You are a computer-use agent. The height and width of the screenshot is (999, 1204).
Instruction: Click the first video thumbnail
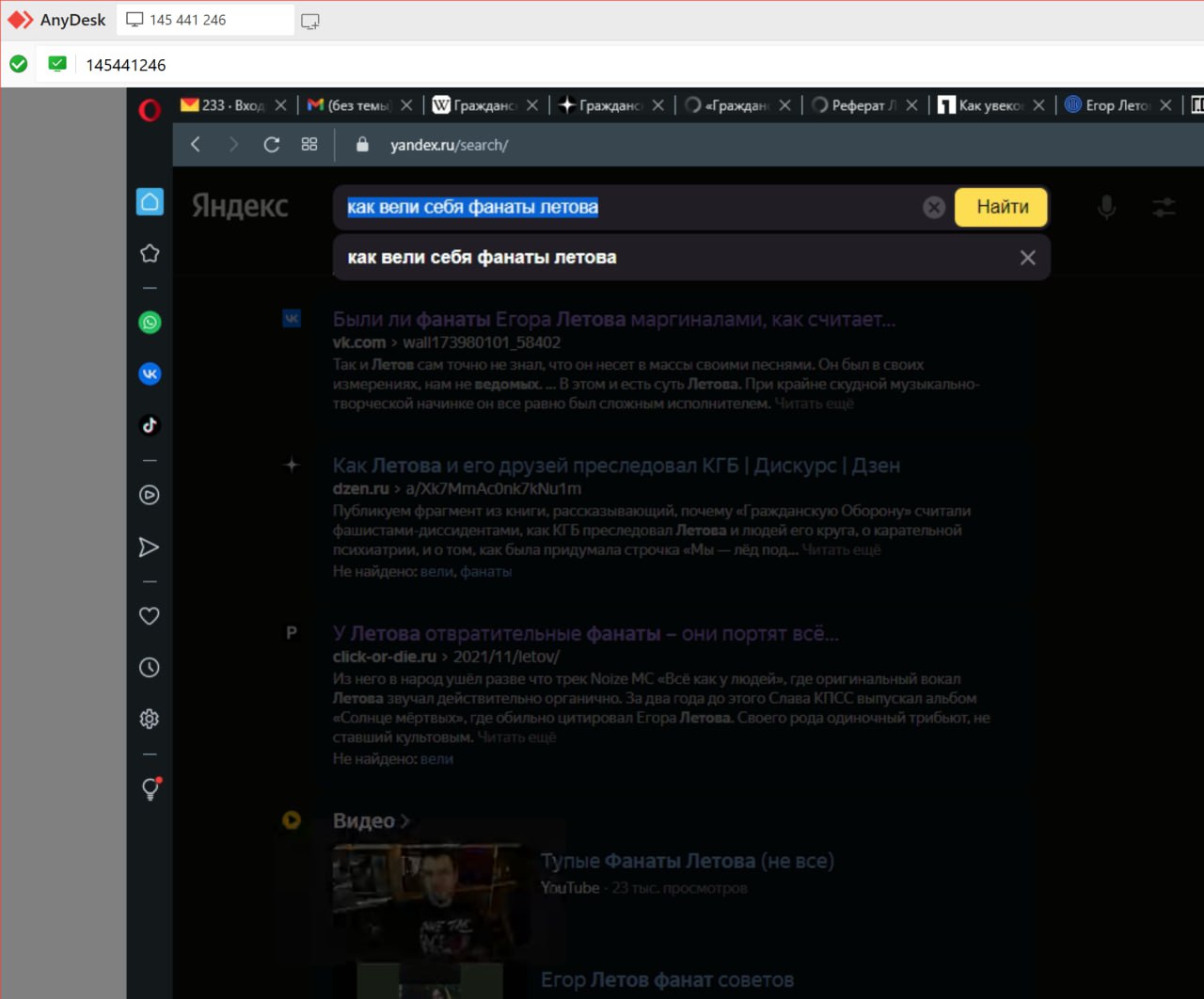432,903
